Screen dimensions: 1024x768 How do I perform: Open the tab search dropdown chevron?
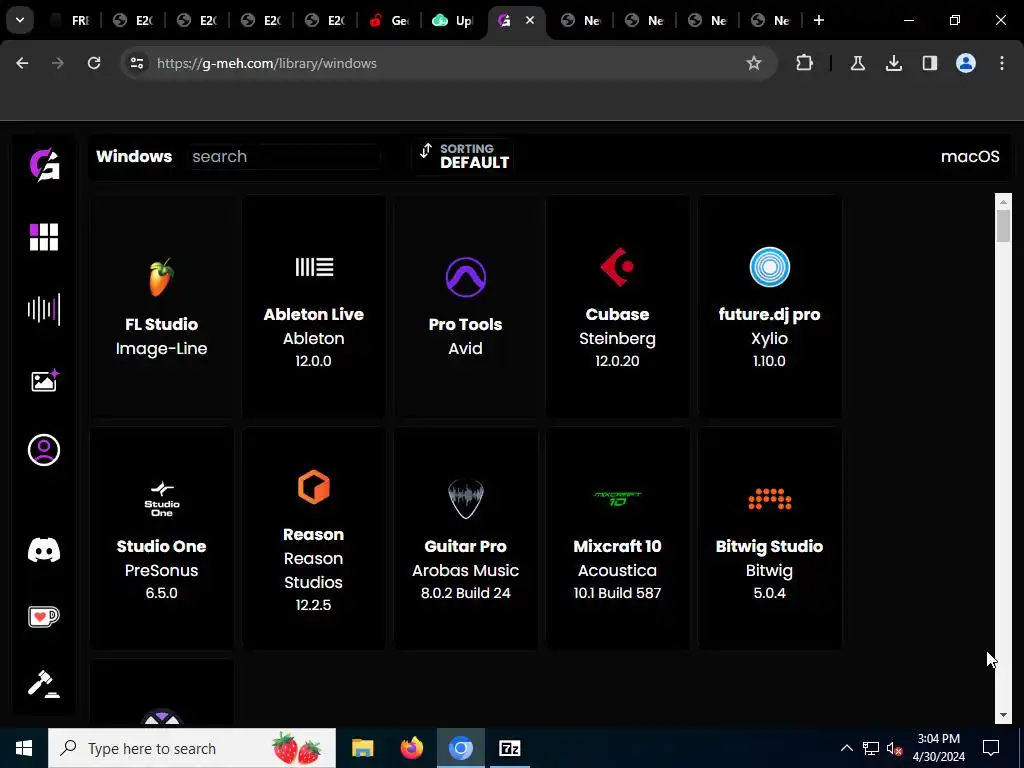(x=20, y=20)
